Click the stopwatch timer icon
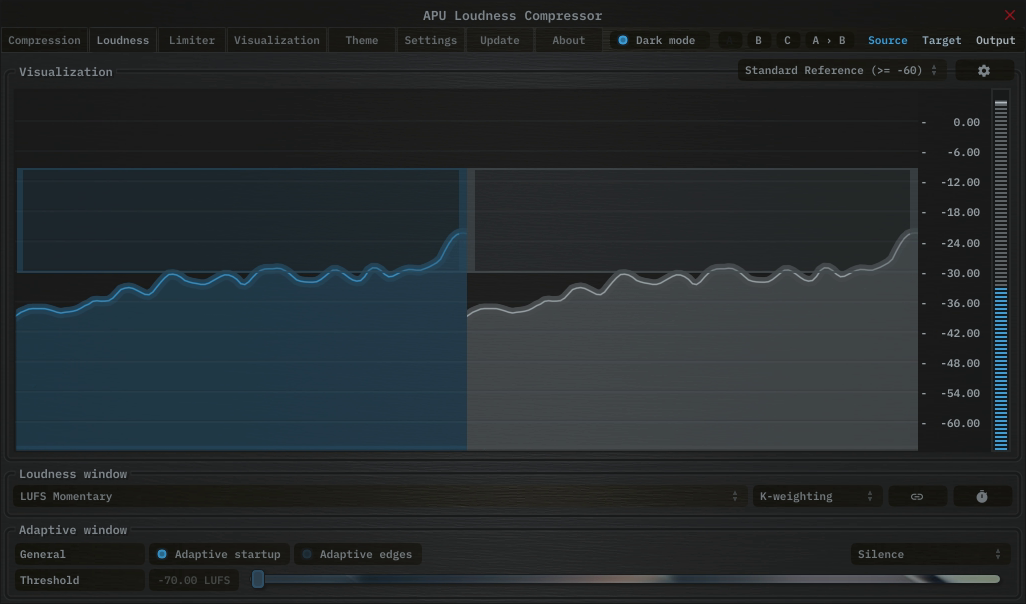The width and height of the screenshot is (1026, 604). click(x=981, y=497)
